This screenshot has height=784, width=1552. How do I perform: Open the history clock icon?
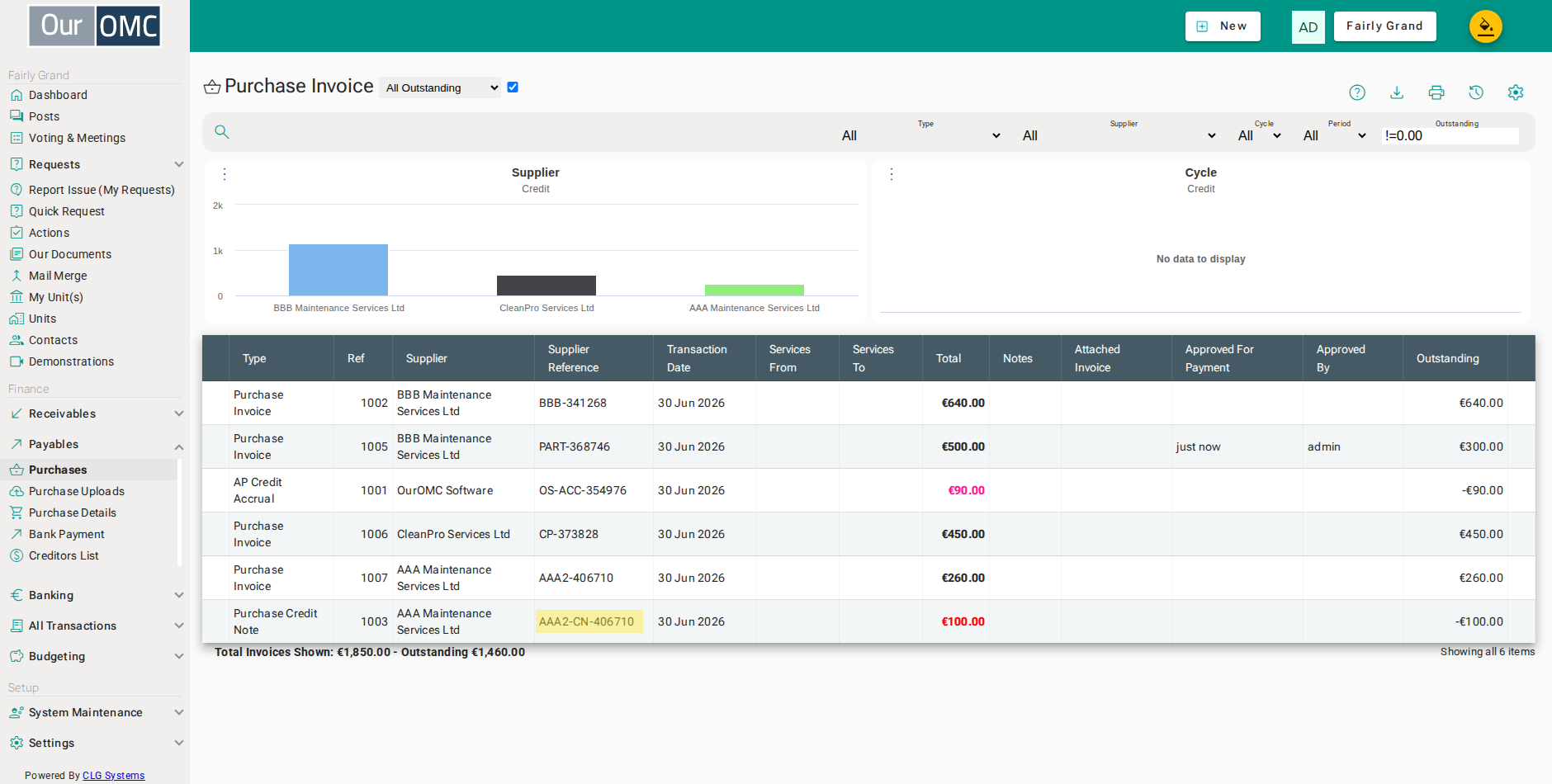click(x=1476, y=92)
